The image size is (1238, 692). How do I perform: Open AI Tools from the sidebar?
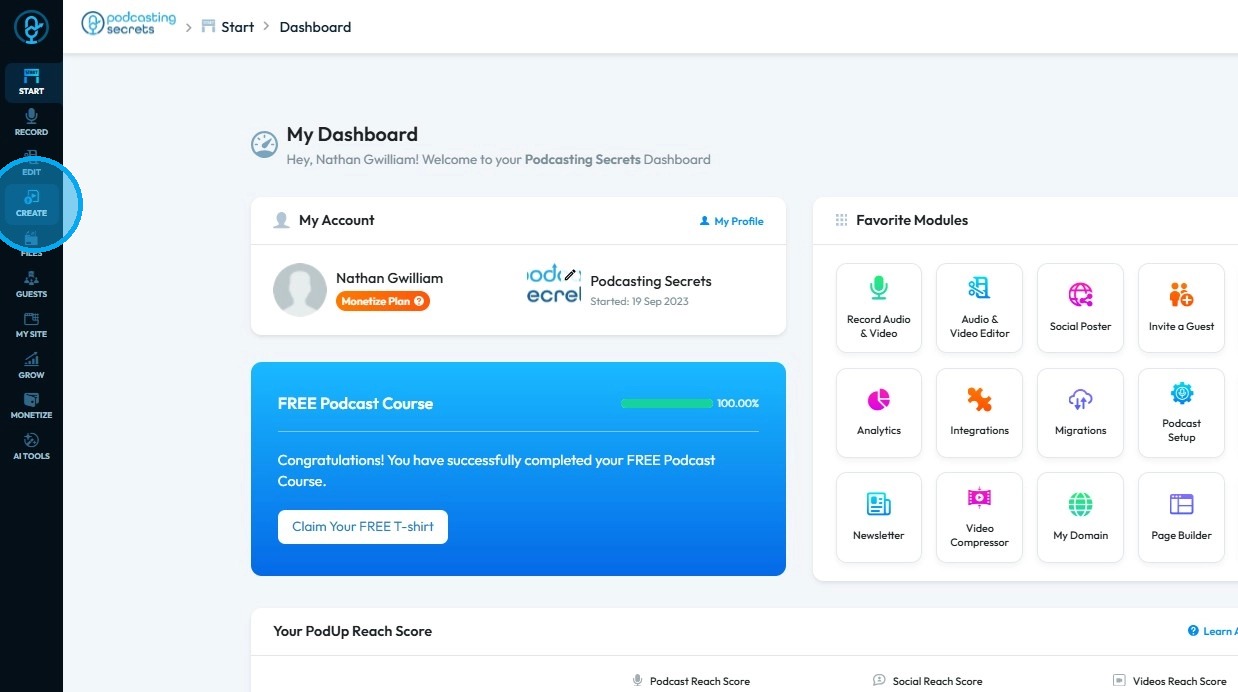point(31,447)
